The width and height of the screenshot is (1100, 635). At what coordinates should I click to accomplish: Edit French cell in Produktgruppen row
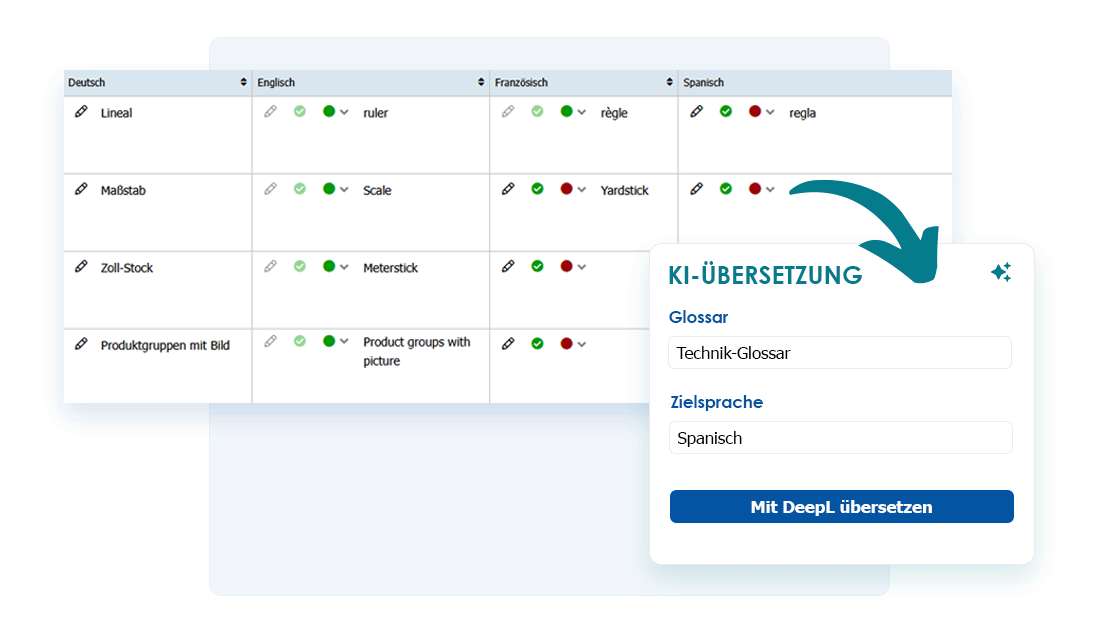point(509,343)
